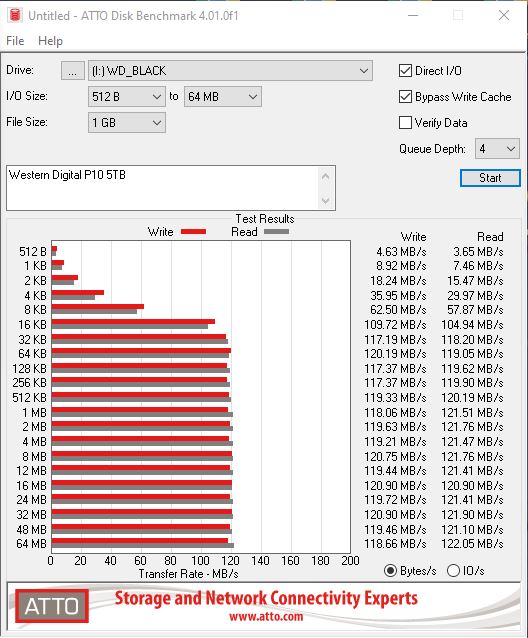
Task: Disable the Bypass Write Cache checkbox
Action: tap(405, 96)
